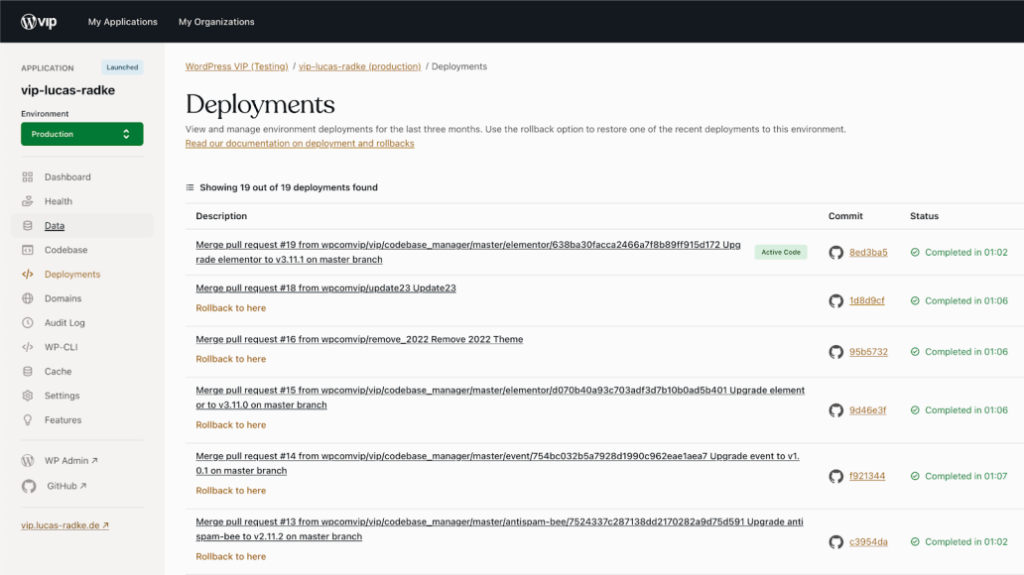This screenshot has width=1024, height=575.
Task: Click the Launched status badge
Action: 122,67
